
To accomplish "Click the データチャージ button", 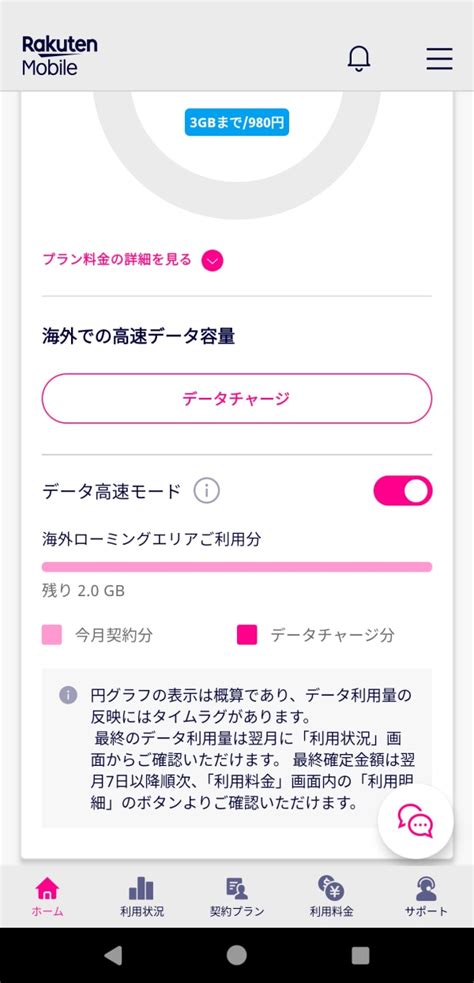I will (x=237, y=399).
